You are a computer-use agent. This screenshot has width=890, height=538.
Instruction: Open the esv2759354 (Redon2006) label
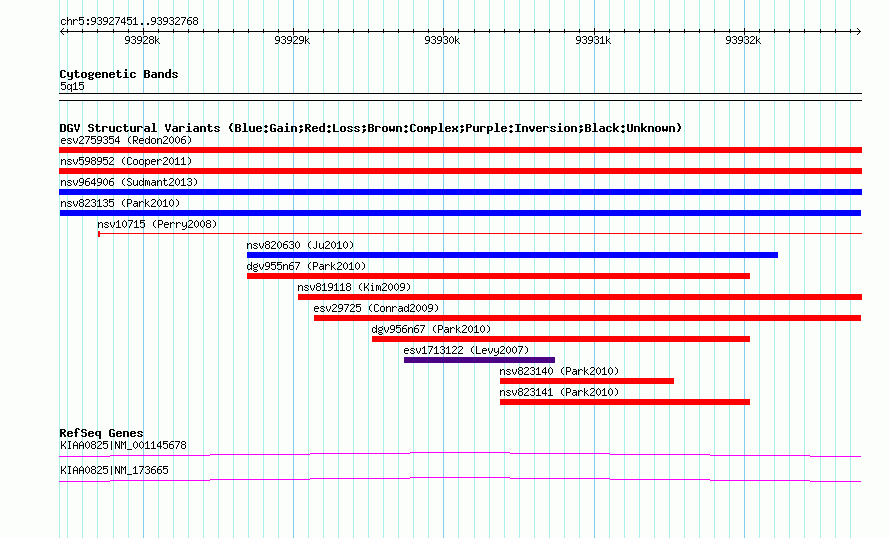(126, 140)
